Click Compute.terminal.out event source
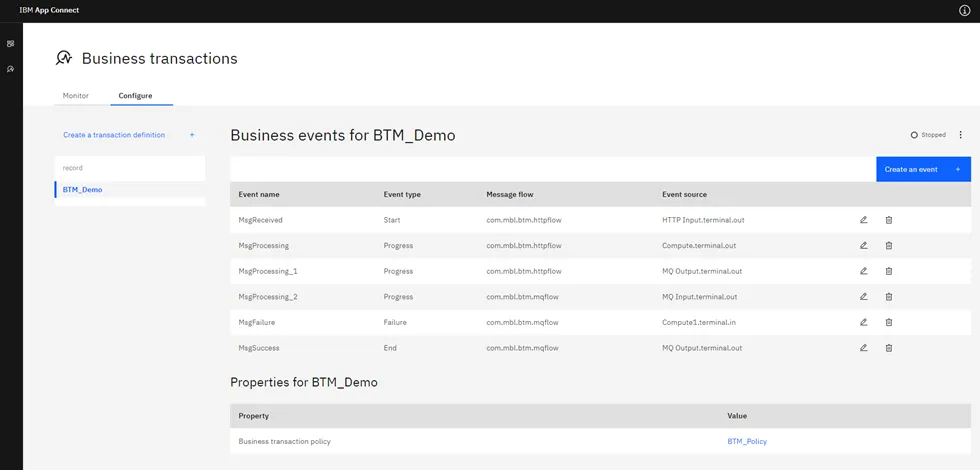The width and height of the screenshot is (980, 470). coord(699,246)
